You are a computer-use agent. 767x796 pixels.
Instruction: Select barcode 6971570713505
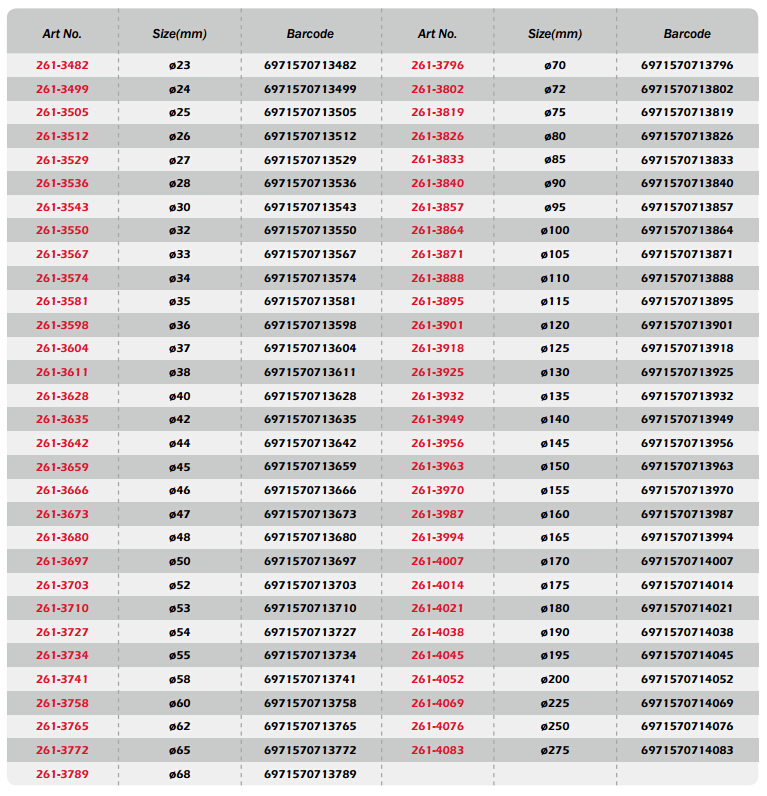point(310,112)
